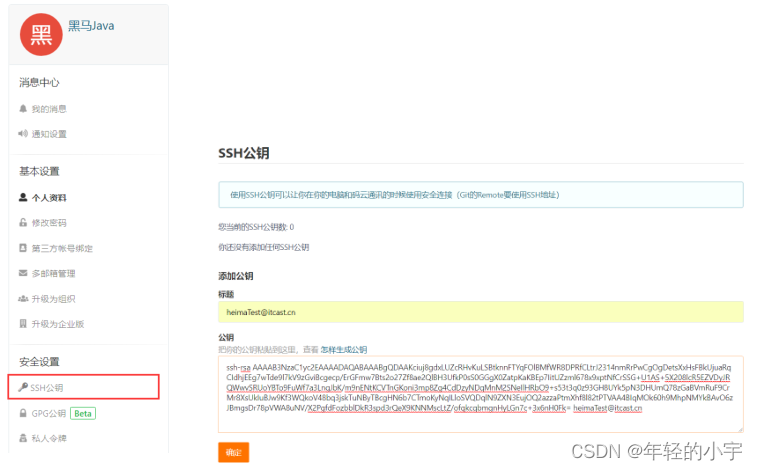Click the key icon beside SSH公钥

[x=23, y=387]
